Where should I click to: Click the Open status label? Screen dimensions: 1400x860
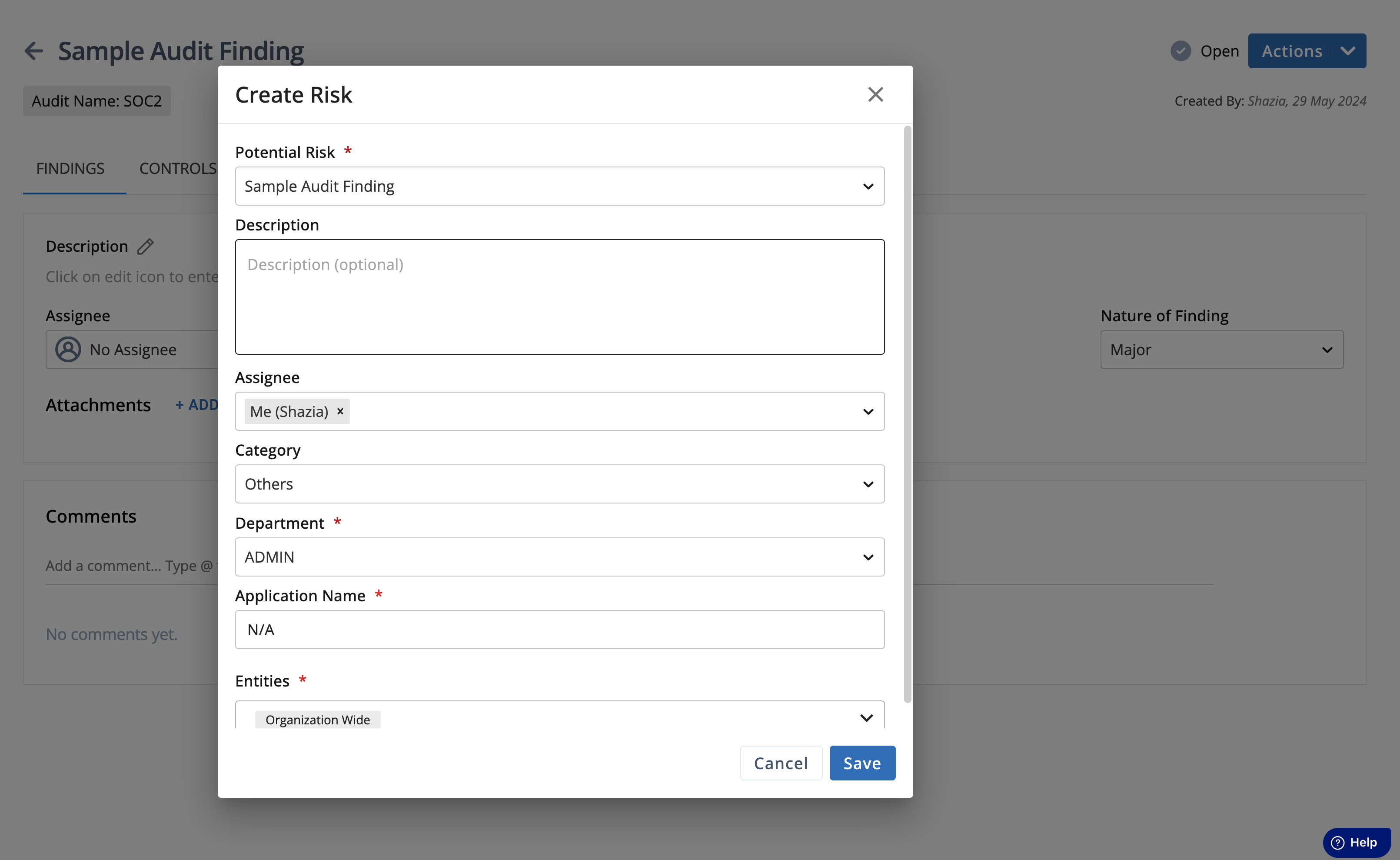[1220, 51]
